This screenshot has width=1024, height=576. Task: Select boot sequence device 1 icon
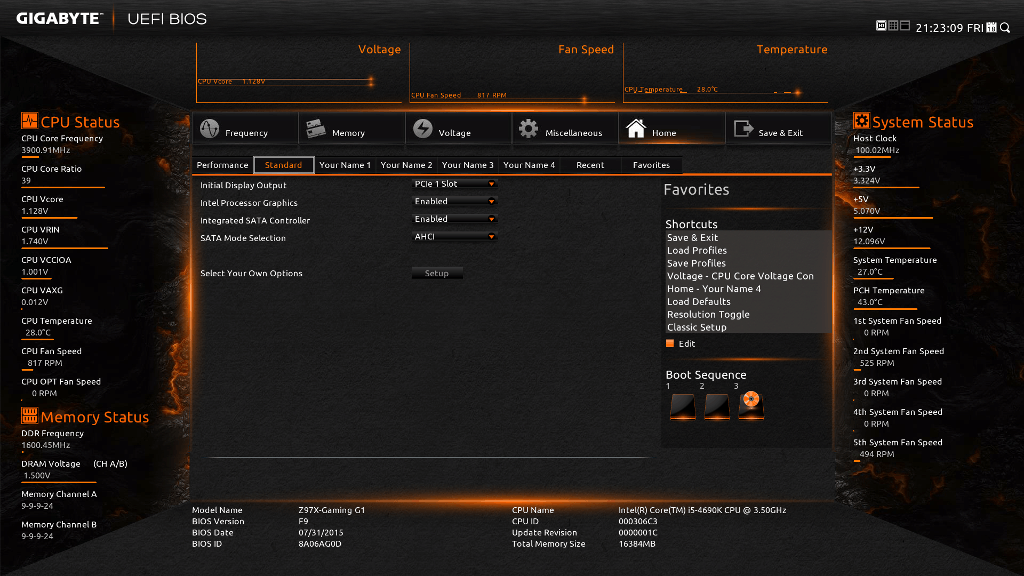tap(683, 406)
